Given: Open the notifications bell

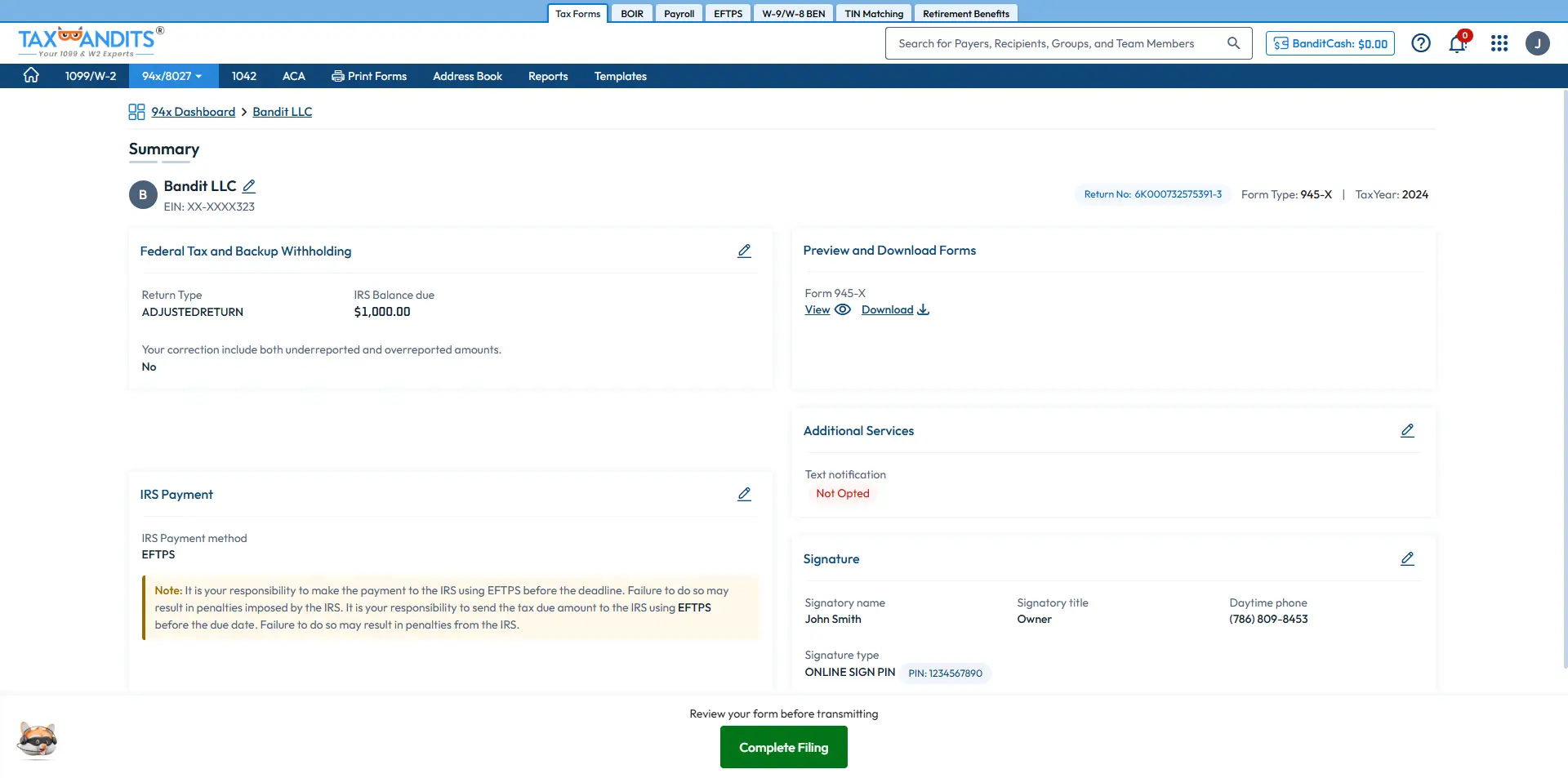Looking at the screenshot, I should (x=1458, y=43).
